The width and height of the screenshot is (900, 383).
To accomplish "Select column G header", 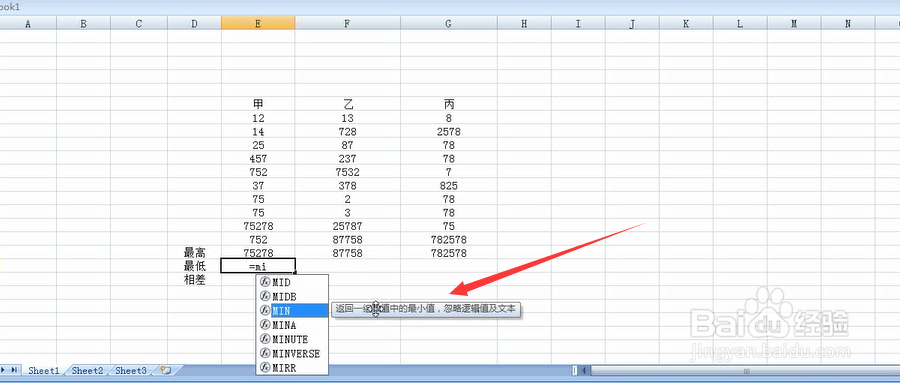I will pos(449,24).
